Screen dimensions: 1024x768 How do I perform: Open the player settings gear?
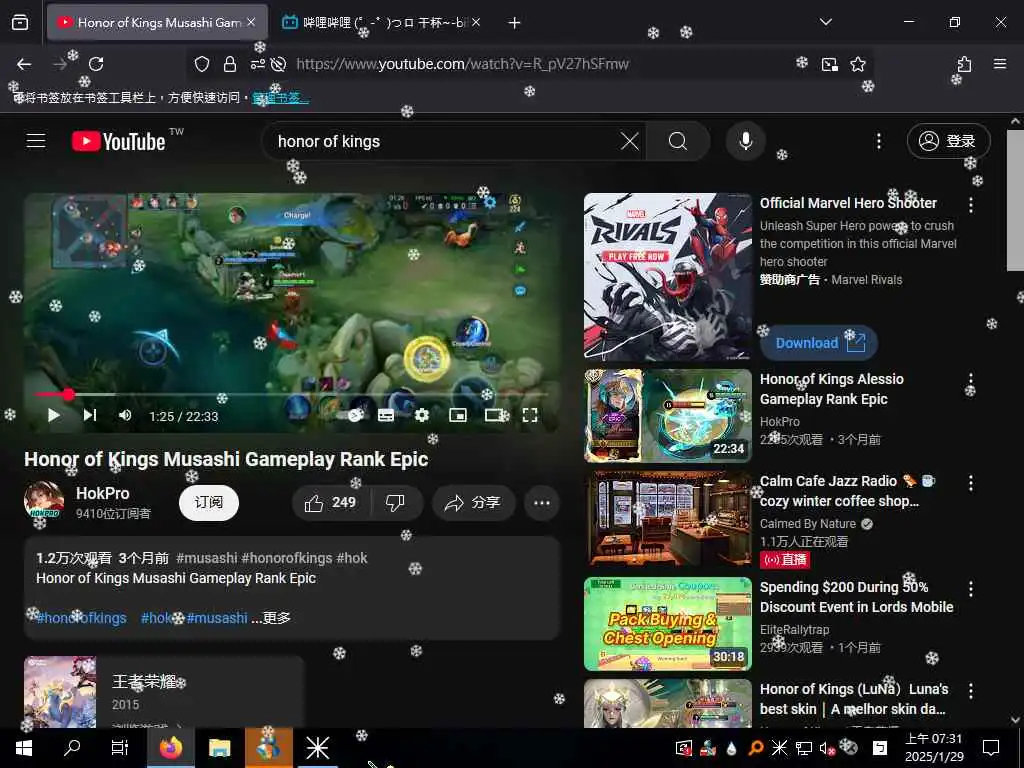coord(422,415)
